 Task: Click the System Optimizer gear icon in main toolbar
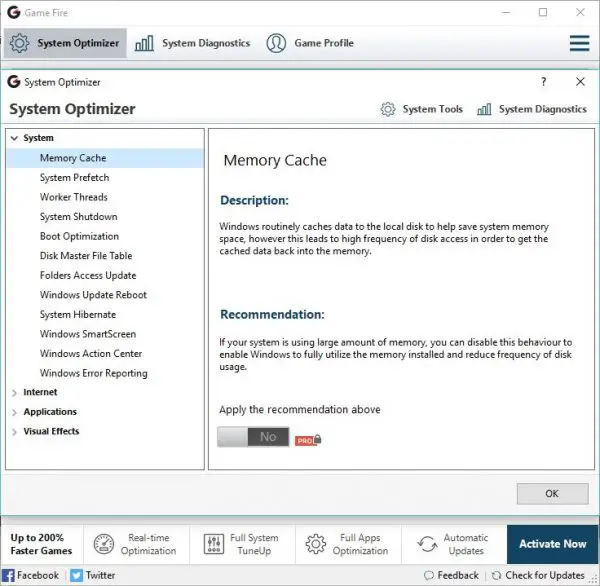(19, 43)
